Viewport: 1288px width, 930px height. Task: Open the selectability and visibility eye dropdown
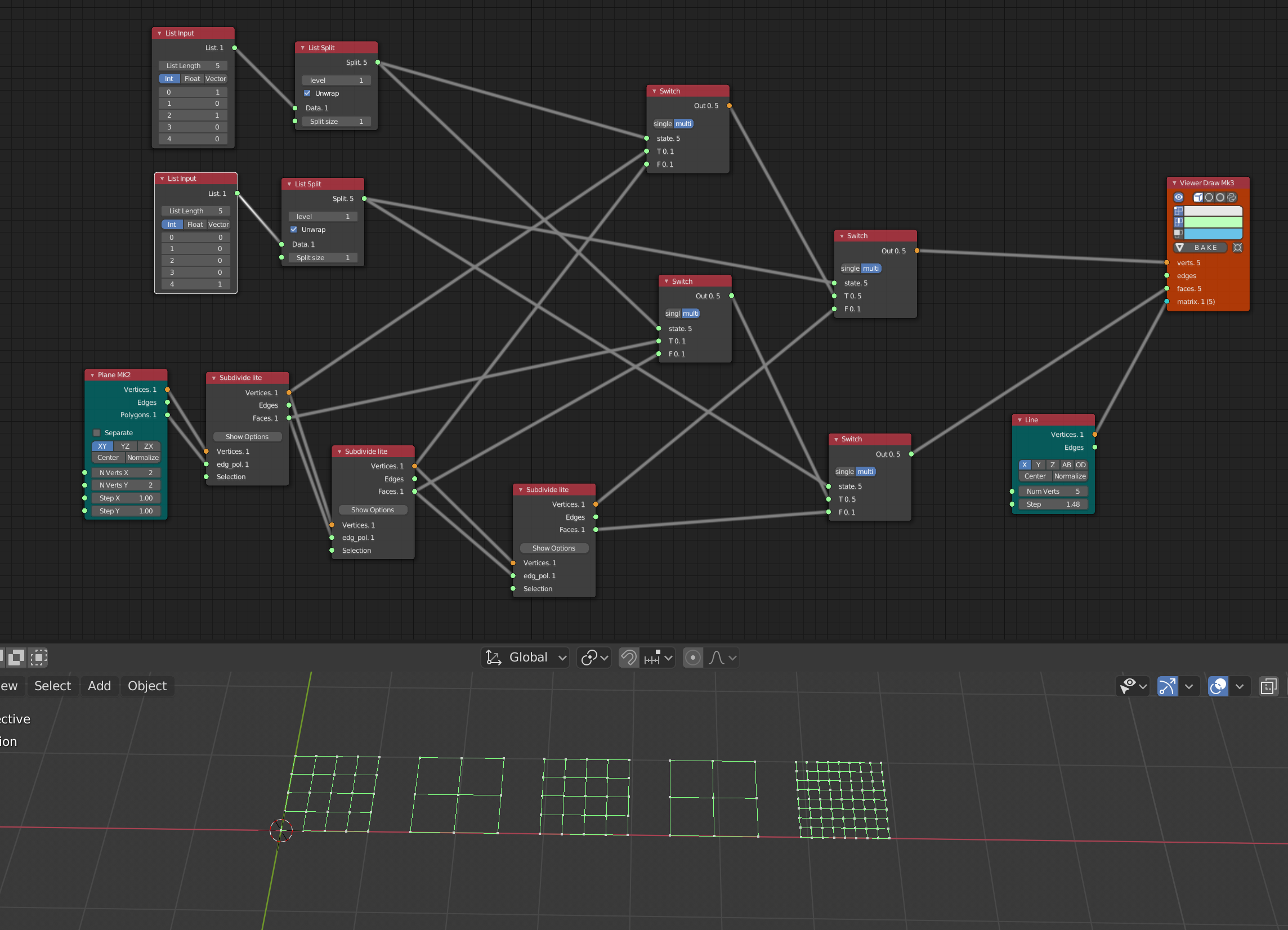(1133, 686)
